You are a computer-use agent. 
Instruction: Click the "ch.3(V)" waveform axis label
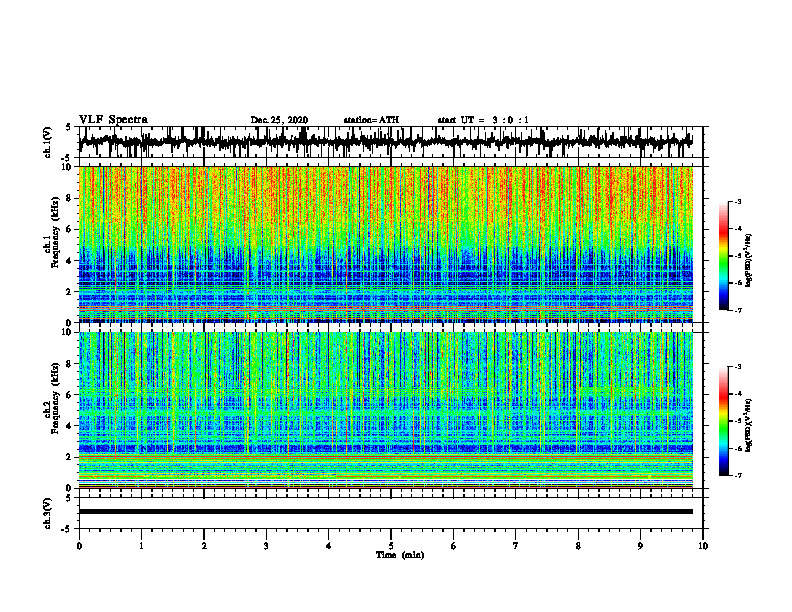[48, 513]
